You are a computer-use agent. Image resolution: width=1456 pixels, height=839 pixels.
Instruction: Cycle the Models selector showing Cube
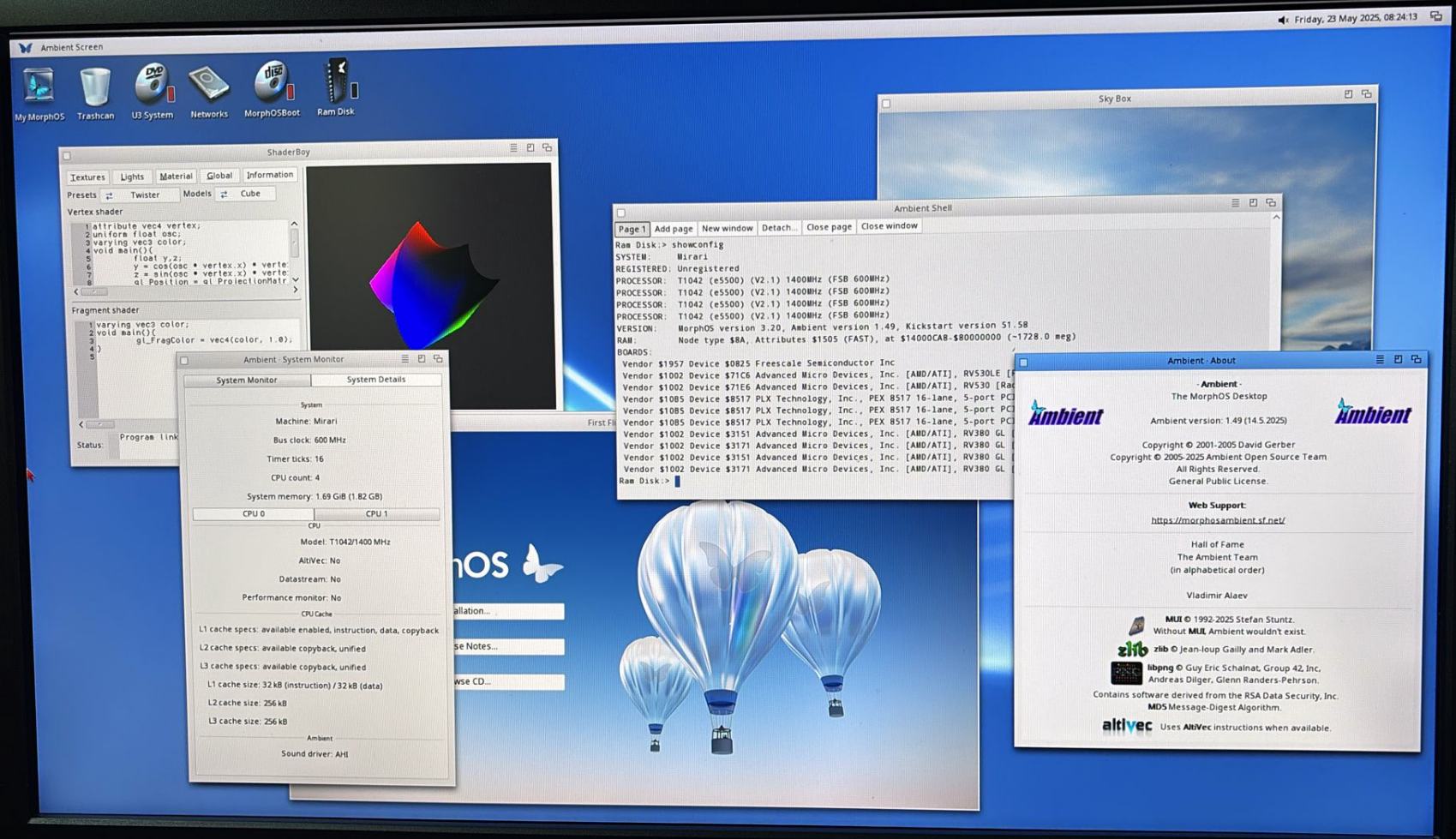pyautogui.click(x=245, y=194)
